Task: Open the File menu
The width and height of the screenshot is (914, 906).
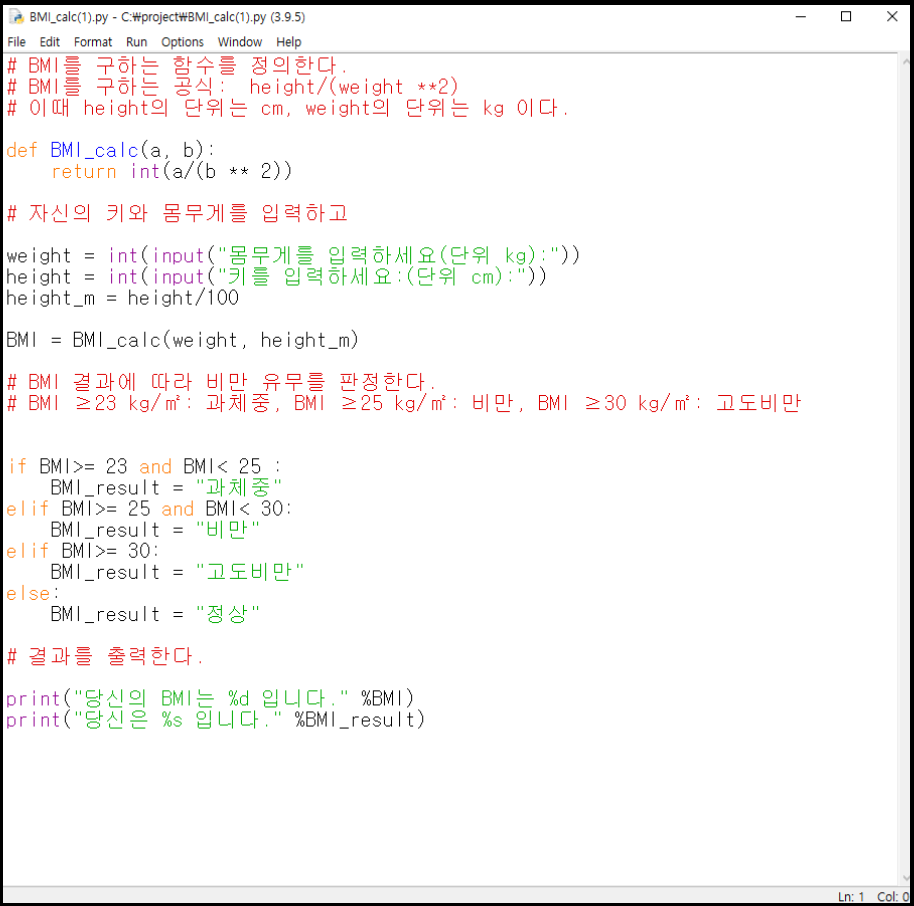Action: [16, 42]
